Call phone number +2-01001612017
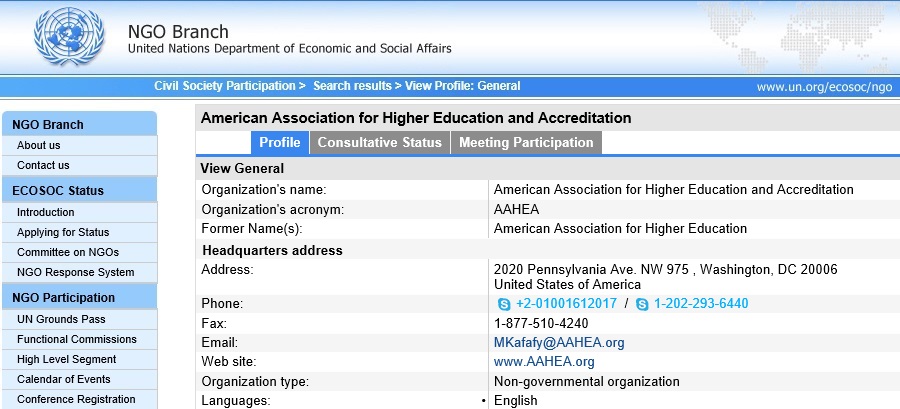The width and height of the screenshot is (900, 409). 567,303
